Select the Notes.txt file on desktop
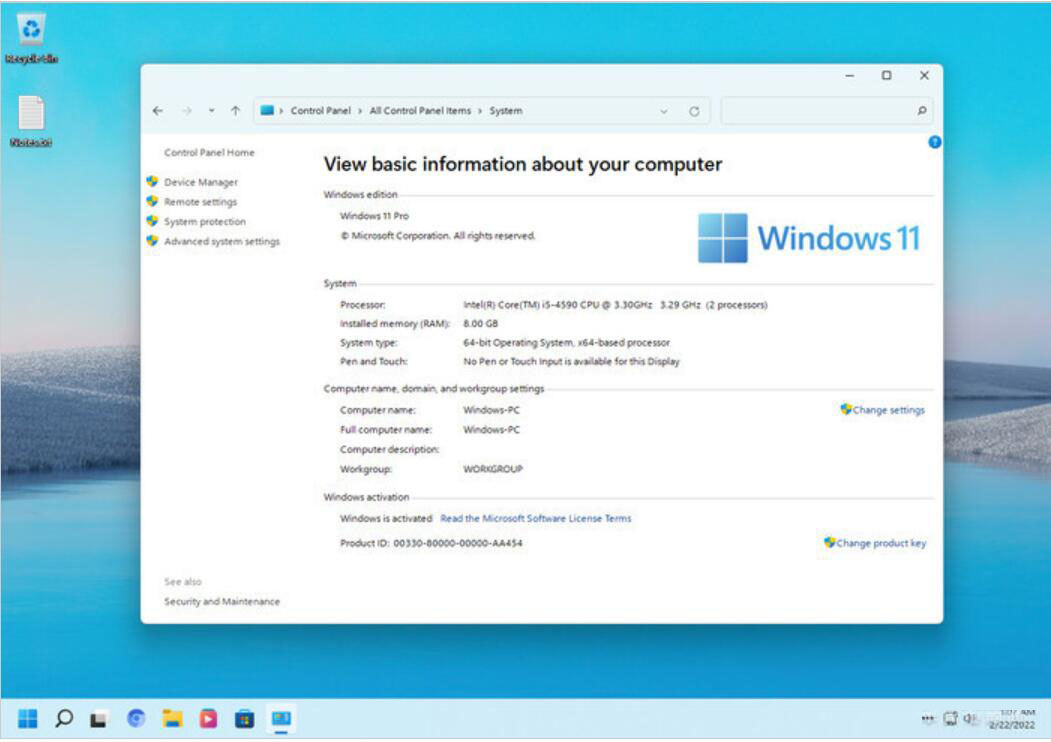This screenshot has width=1051, height=742. [x=31, y=121]
